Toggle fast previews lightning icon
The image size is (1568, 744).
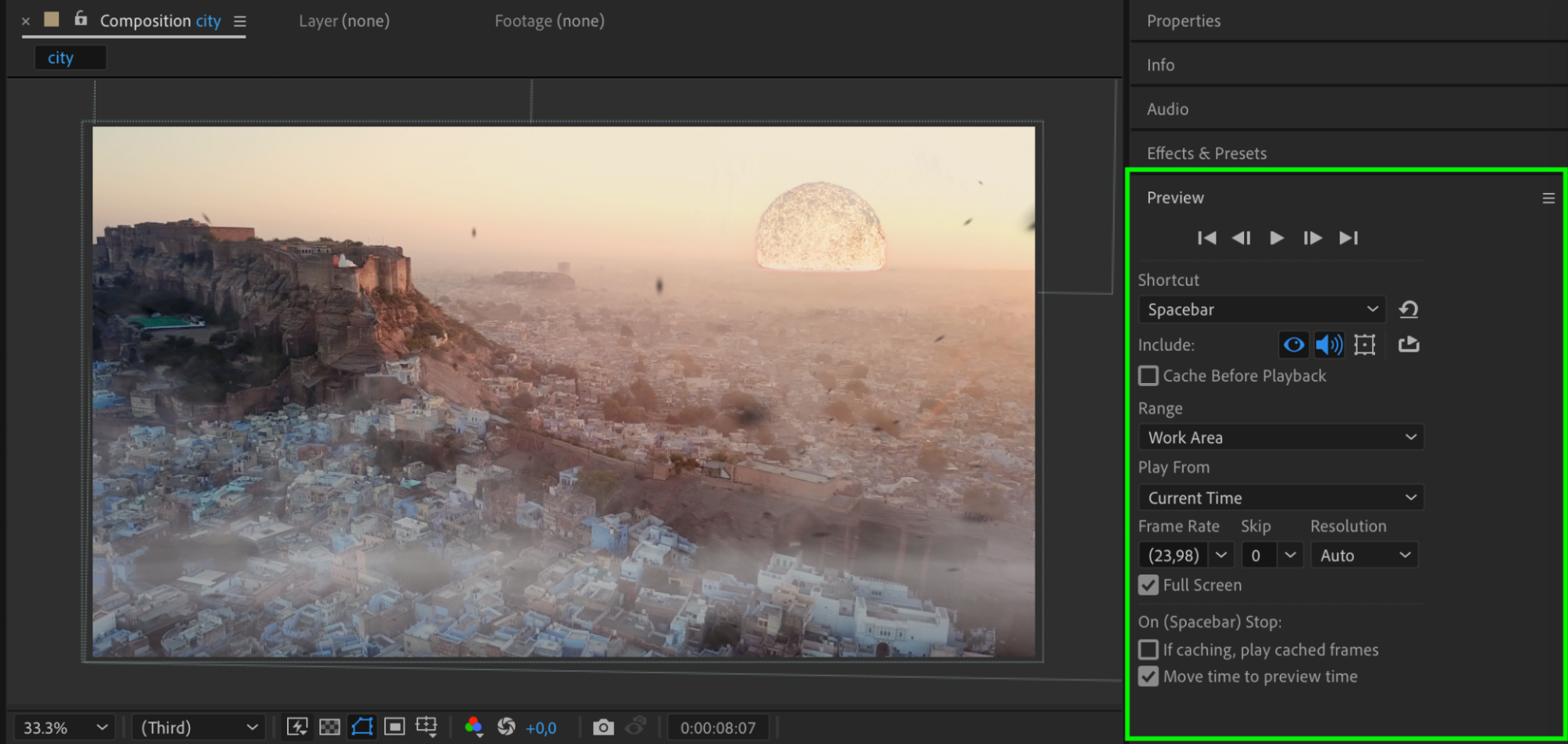pyautogui.click(x=297, y=728)
